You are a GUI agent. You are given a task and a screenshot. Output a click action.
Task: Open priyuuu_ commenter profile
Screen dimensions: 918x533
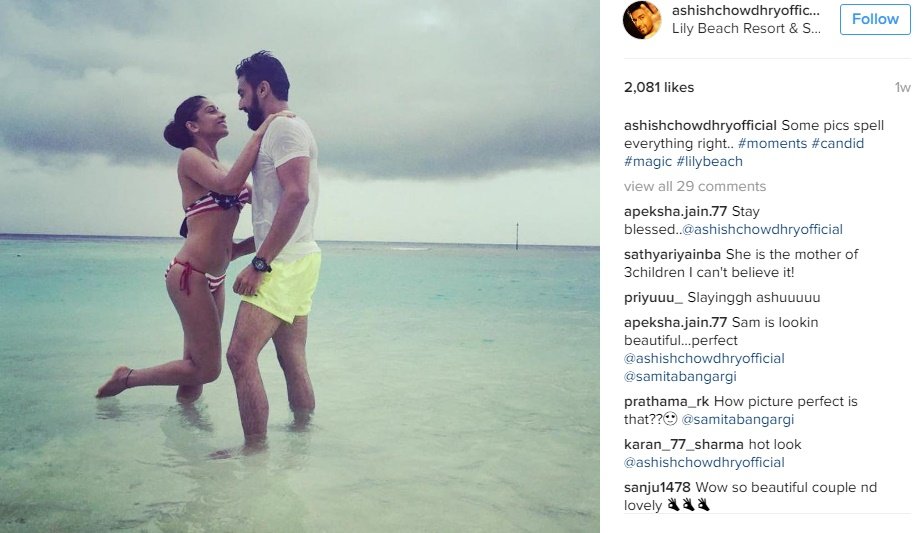(x=653, y=298)
